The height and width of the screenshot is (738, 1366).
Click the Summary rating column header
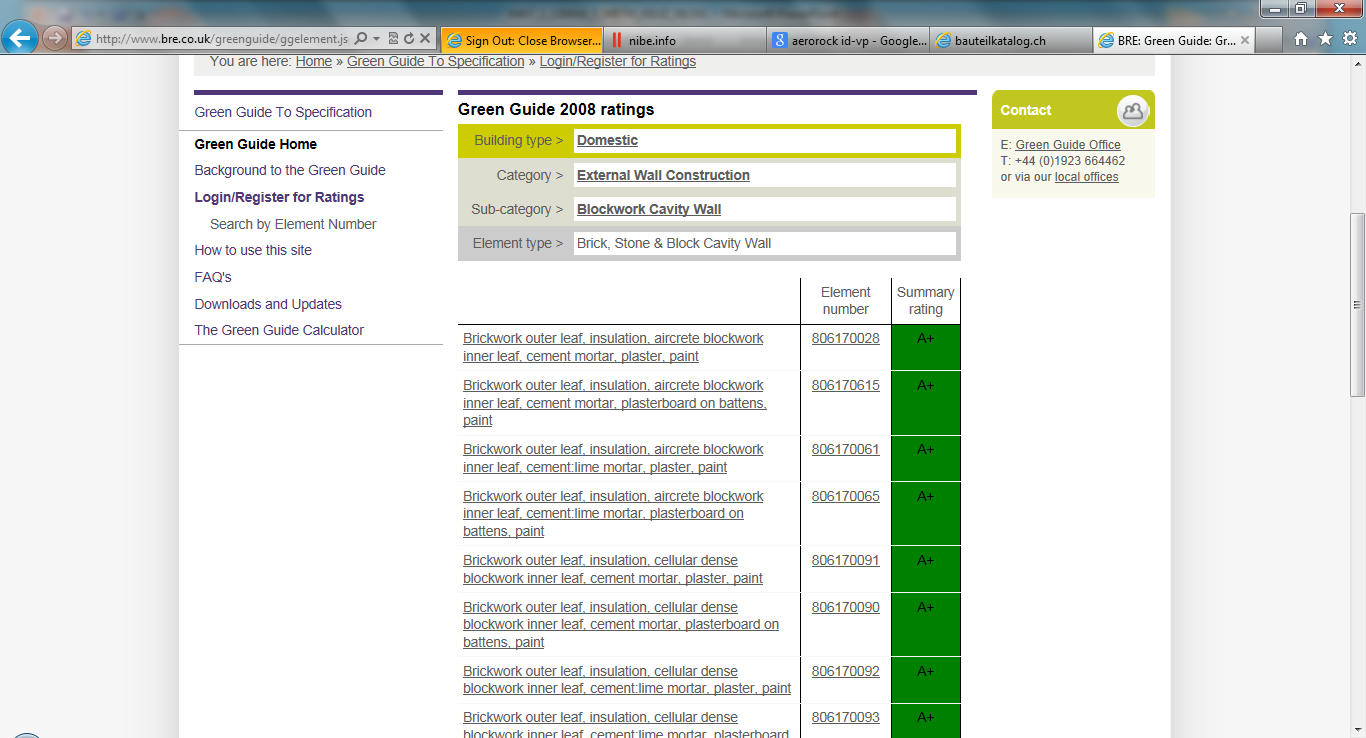926,301
